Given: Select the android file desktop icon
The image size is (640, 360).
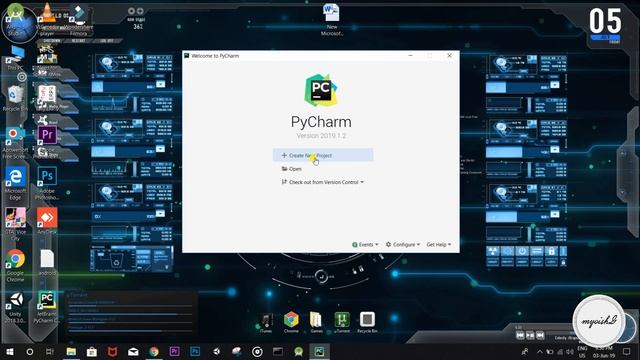Looking at the screenshot, I should click(x=47, y=262).
